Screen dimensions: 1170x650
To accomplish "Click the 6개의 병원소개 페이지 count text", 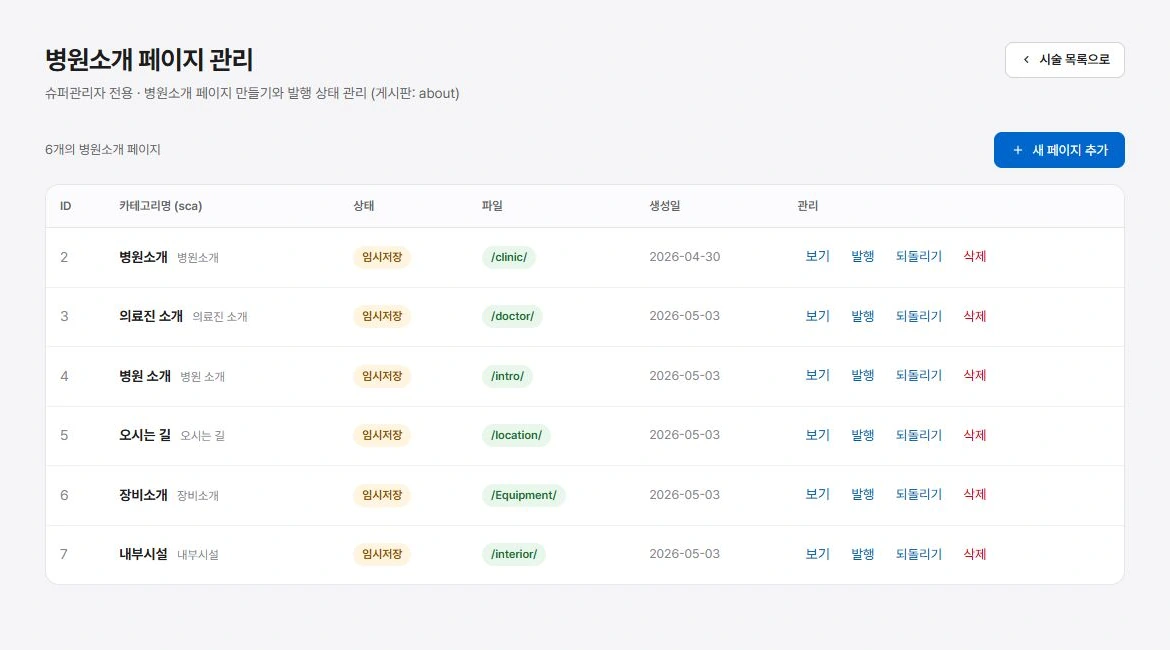I will pyautogui.click(x=103, y=149).
